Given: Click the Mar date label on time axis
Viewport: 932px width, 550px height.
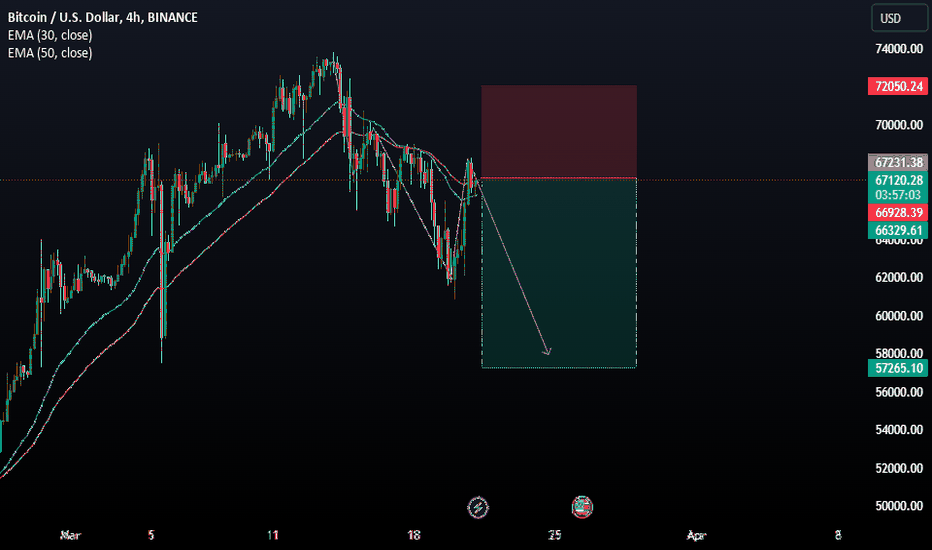Looking at the screenshot, I should pyautogui.click(x=70, y=535).
